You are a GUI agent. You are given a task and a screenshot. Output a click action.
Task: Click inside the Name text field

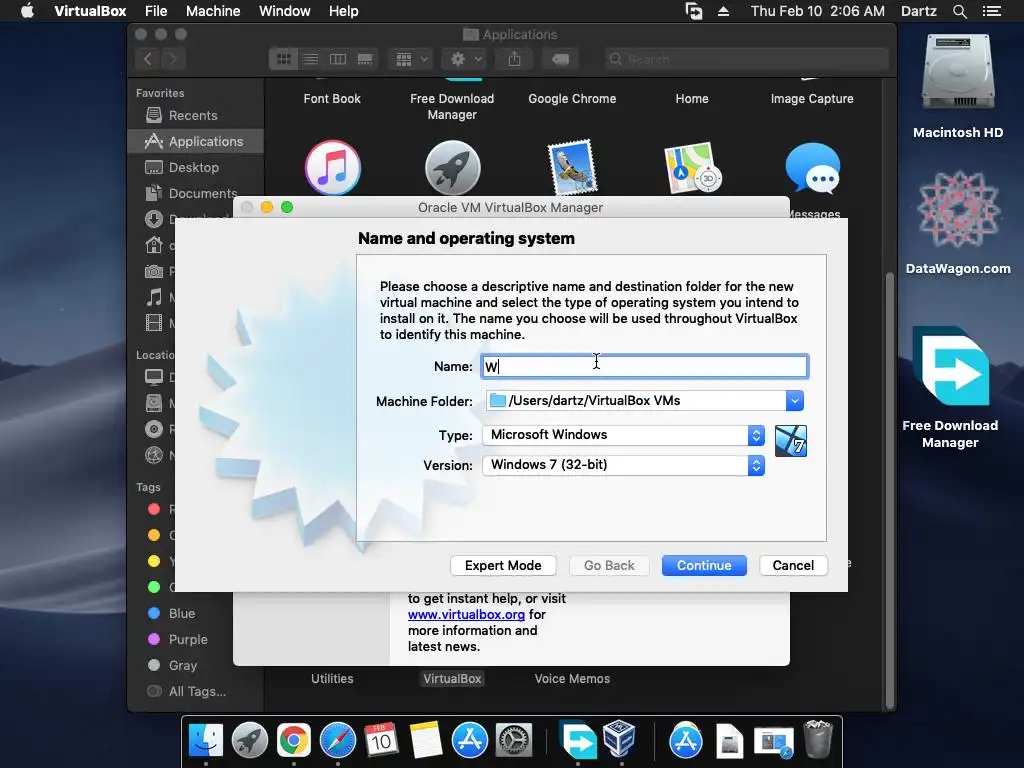tap(645, 366)
